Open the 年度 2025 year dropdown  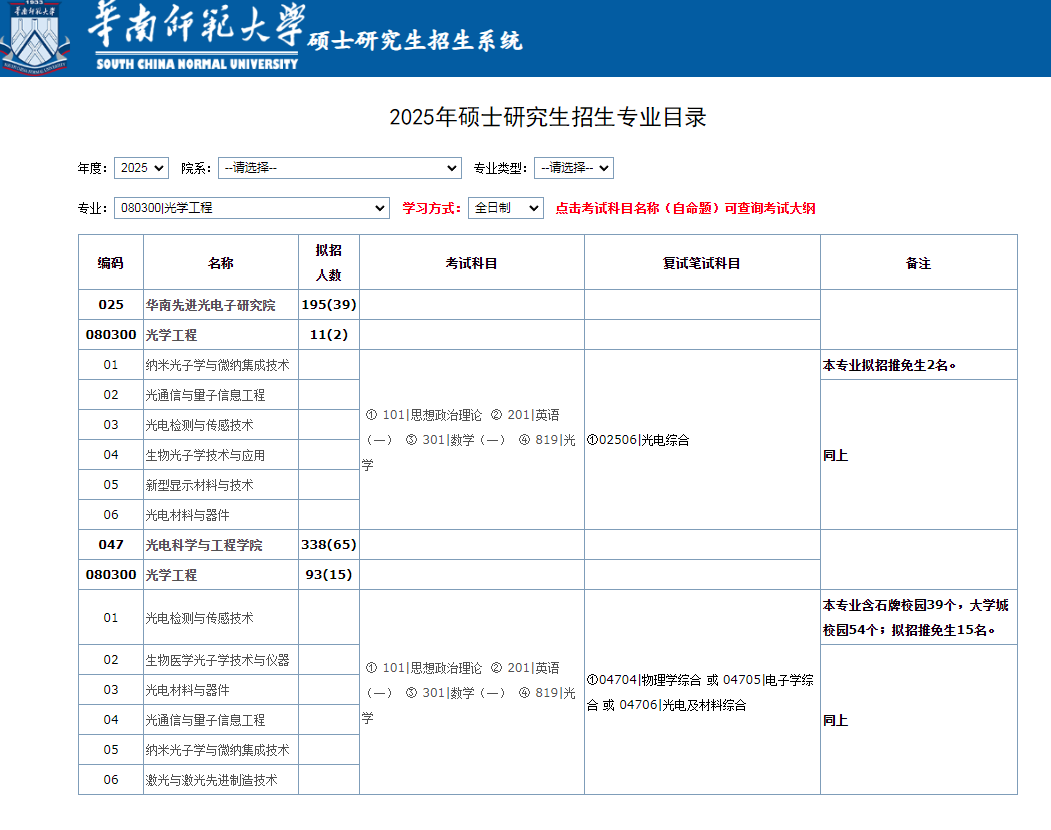click(x=141, y=168)
